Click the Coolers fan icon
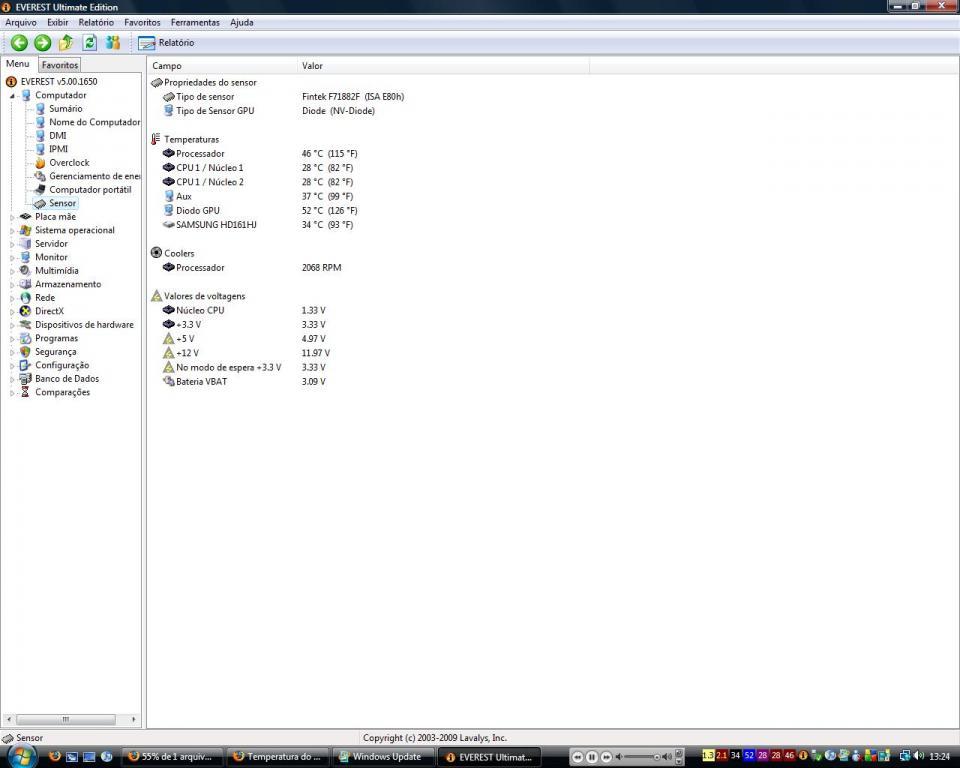Image resolution: width=960 pixels, height=768 pixels. coord(156,253)
